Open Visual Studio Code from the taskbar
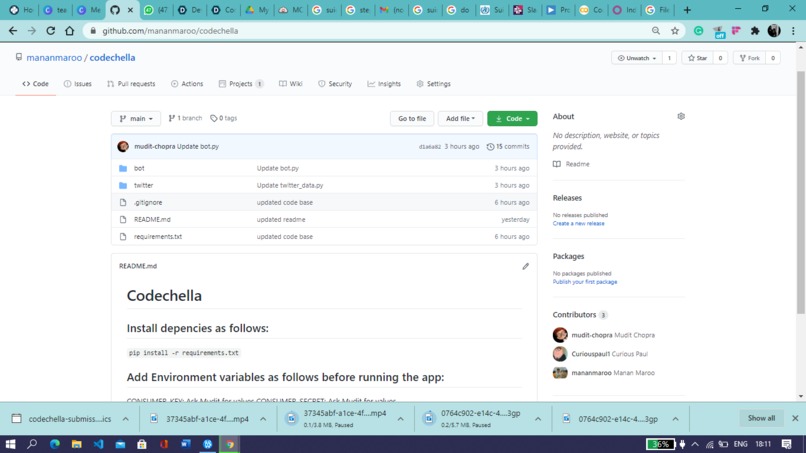Screen dimensions: 806x453 click(x=99, y=444)
